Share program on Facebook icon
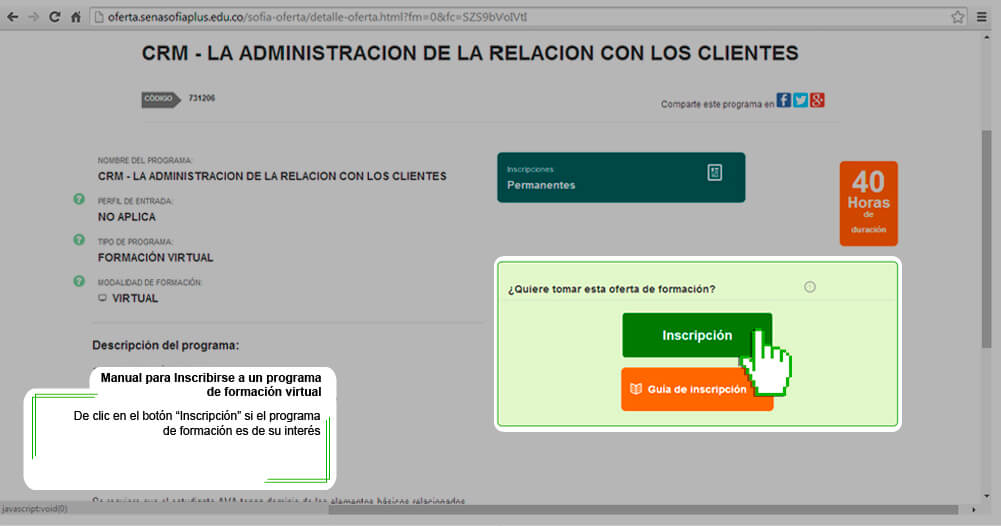This screenshot has width=1001, height=526. (784, 100)
